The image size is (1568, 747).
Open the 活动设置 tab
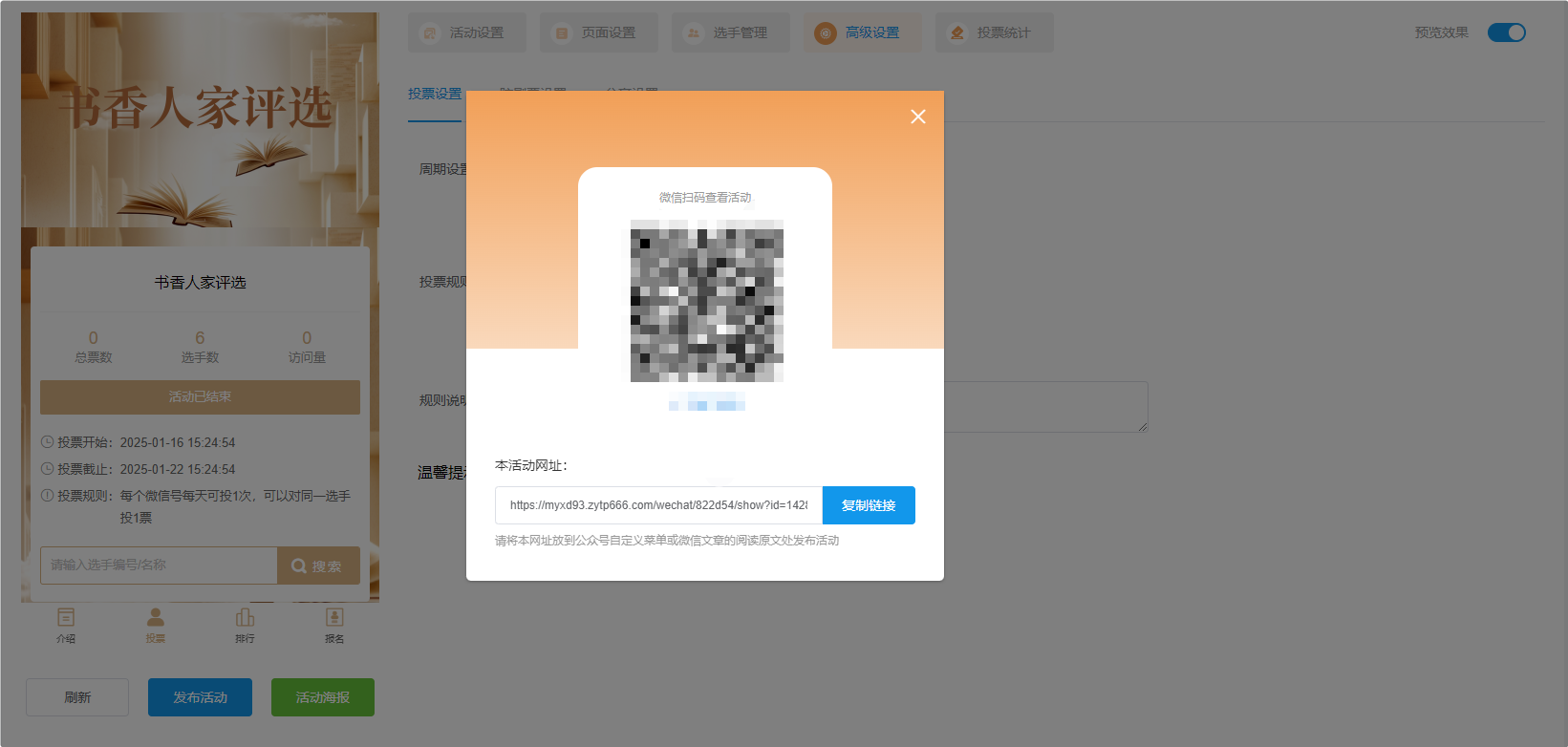pos(467,32)
